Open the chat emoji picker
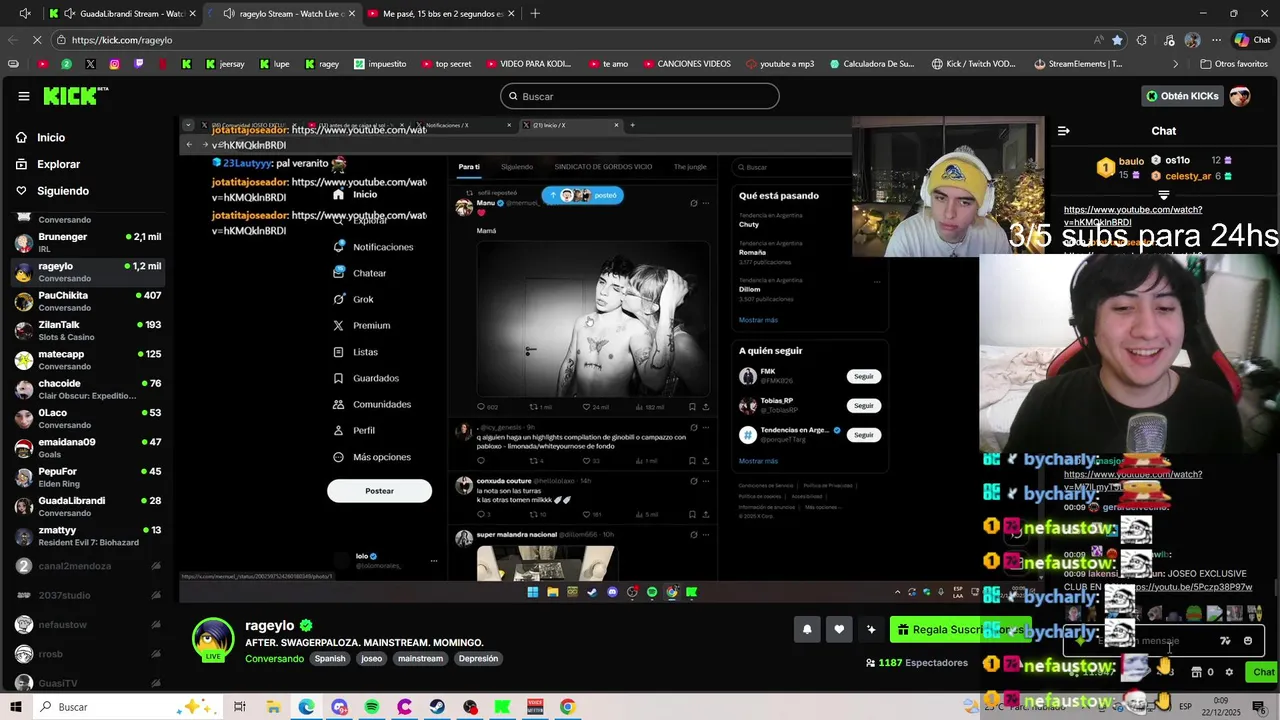 click(x=1248, y=641)
